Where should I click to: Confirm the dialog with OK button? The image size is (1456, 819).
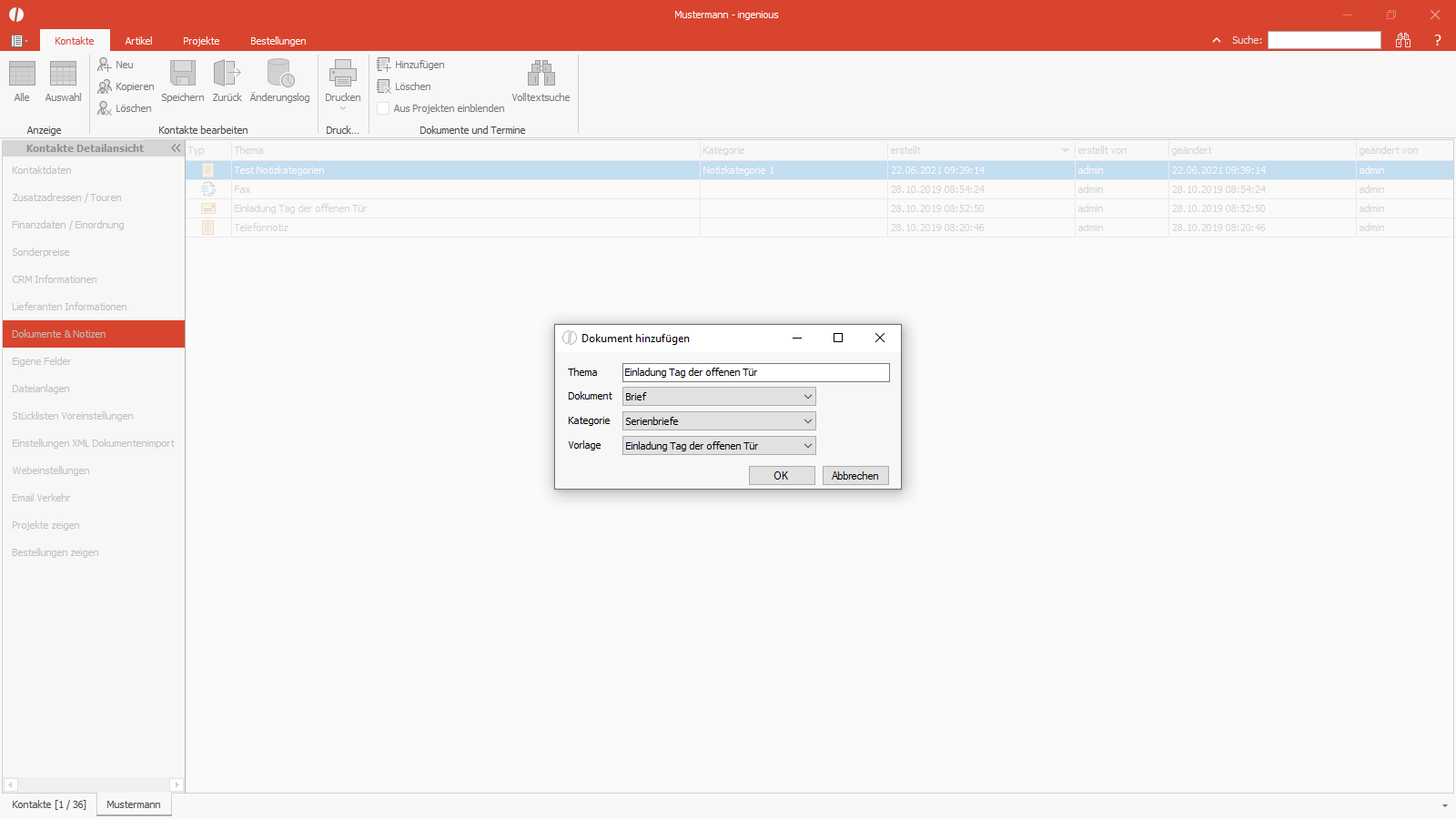[782, 476]
